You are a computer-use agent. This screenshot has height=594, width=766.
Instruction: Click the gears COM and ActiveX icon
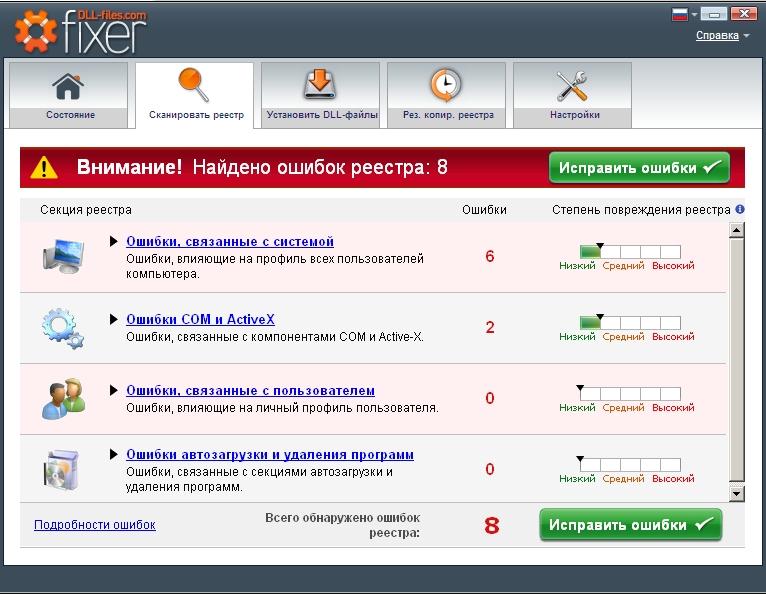tap(62, 328)
